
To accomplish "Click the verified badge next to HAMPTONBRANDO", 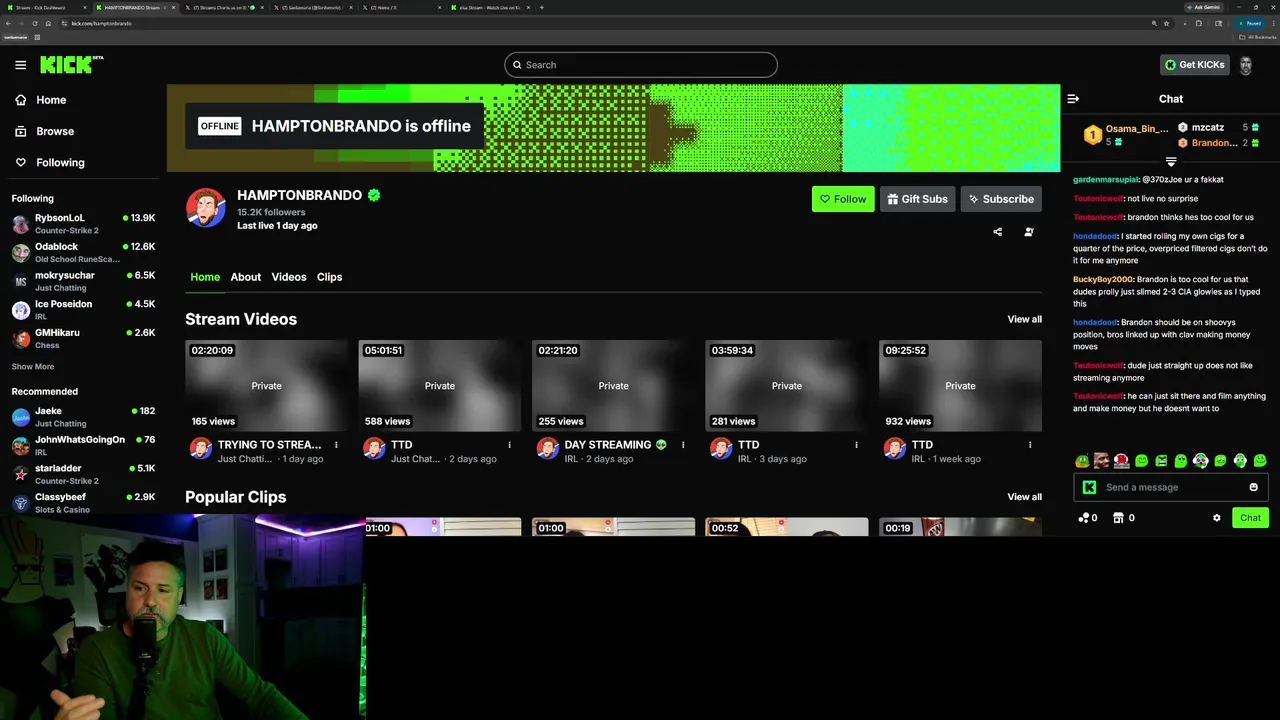I will pyautogui.click(x=374, y=195).
